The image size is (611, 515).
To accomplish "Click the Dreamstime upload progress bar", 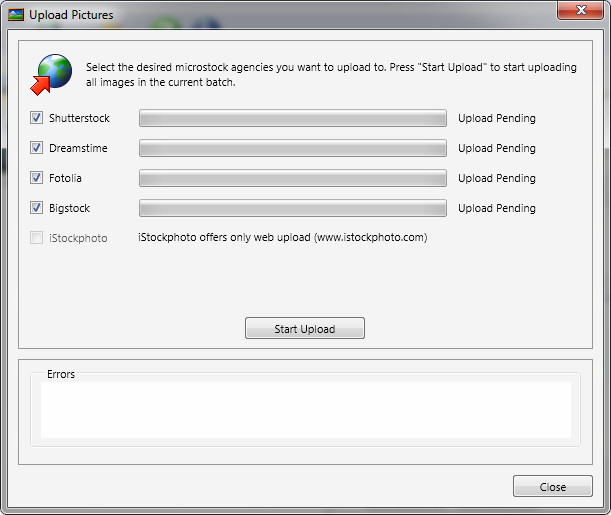I will pos(293,148).
